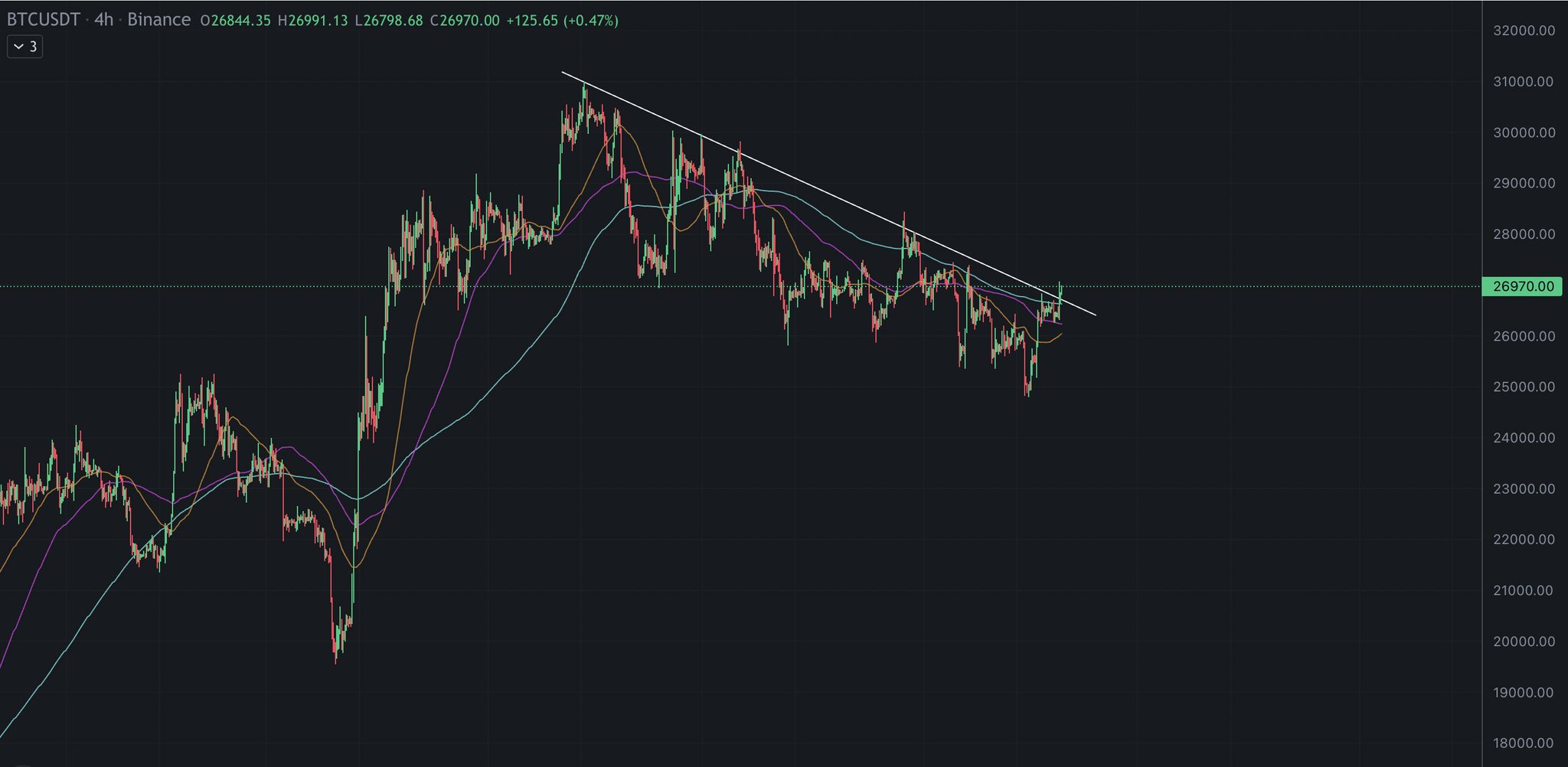Image resolution: width=1568 pixels, height=767 pixels.
Task: Click the close value C26970.00
Action: [x=465, y=21]
